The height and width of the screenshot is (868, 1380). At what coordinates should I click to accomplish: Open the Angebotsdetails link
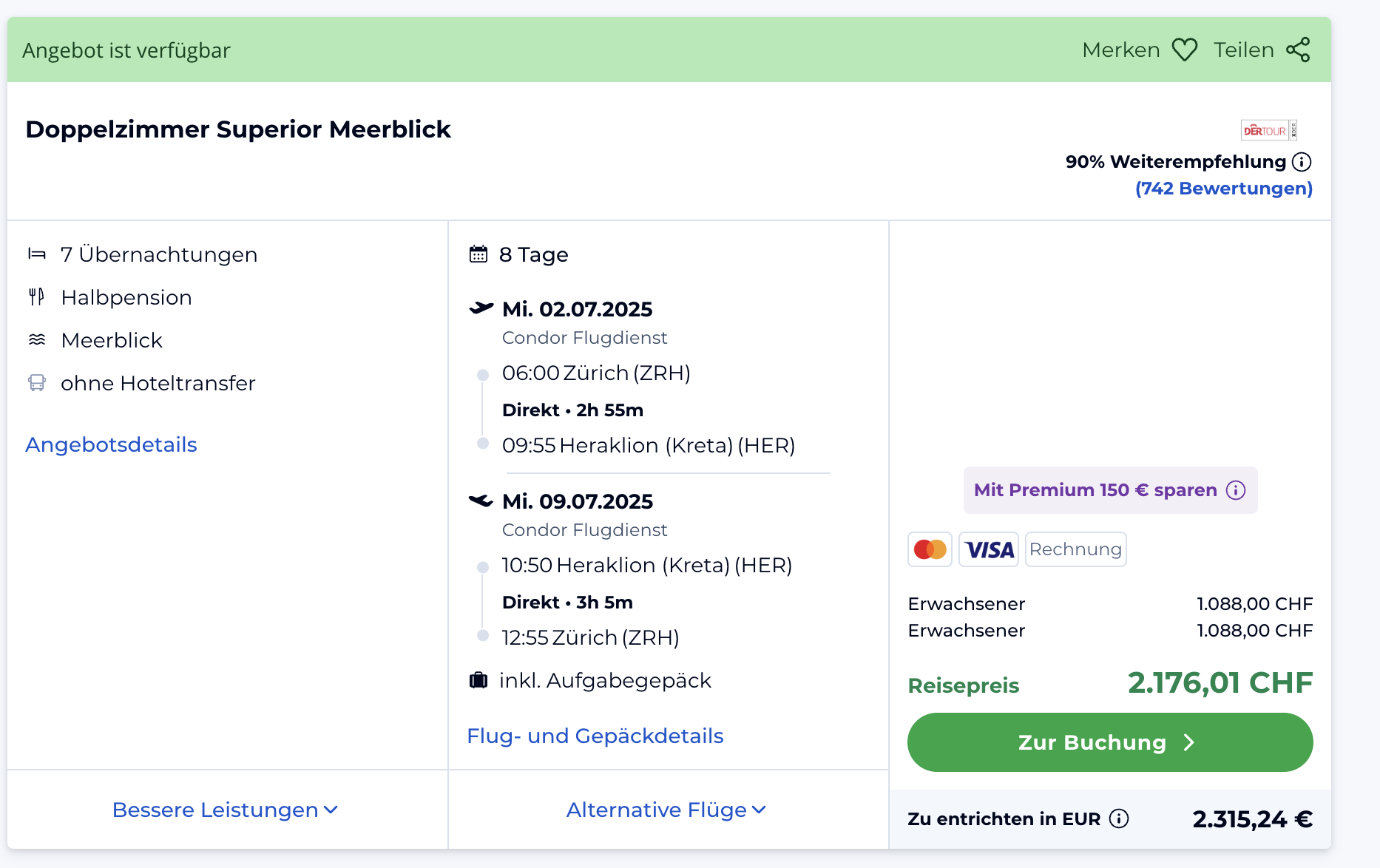tap(111, 444)
